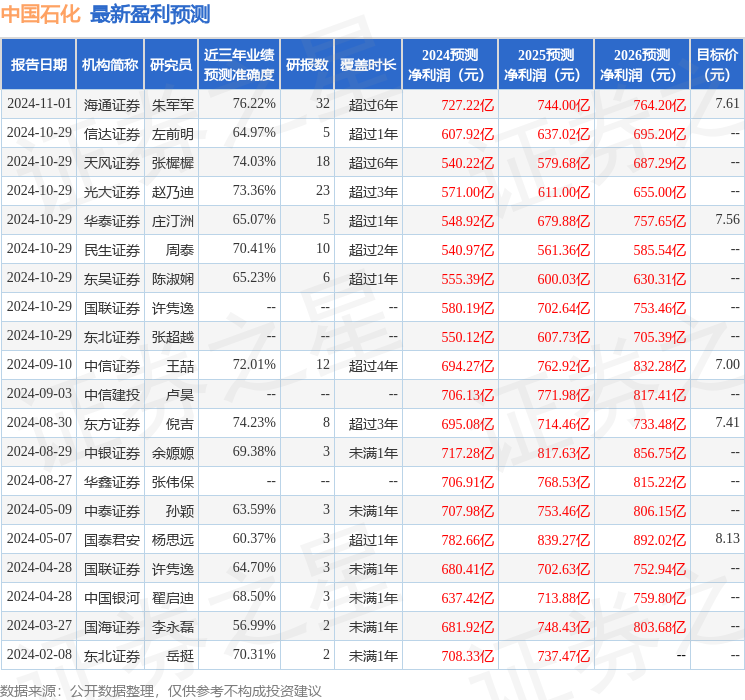This screenshot has width=745, height=700.
Task: Select the 中国银河 institution row
Action: [x=111, y=597]
